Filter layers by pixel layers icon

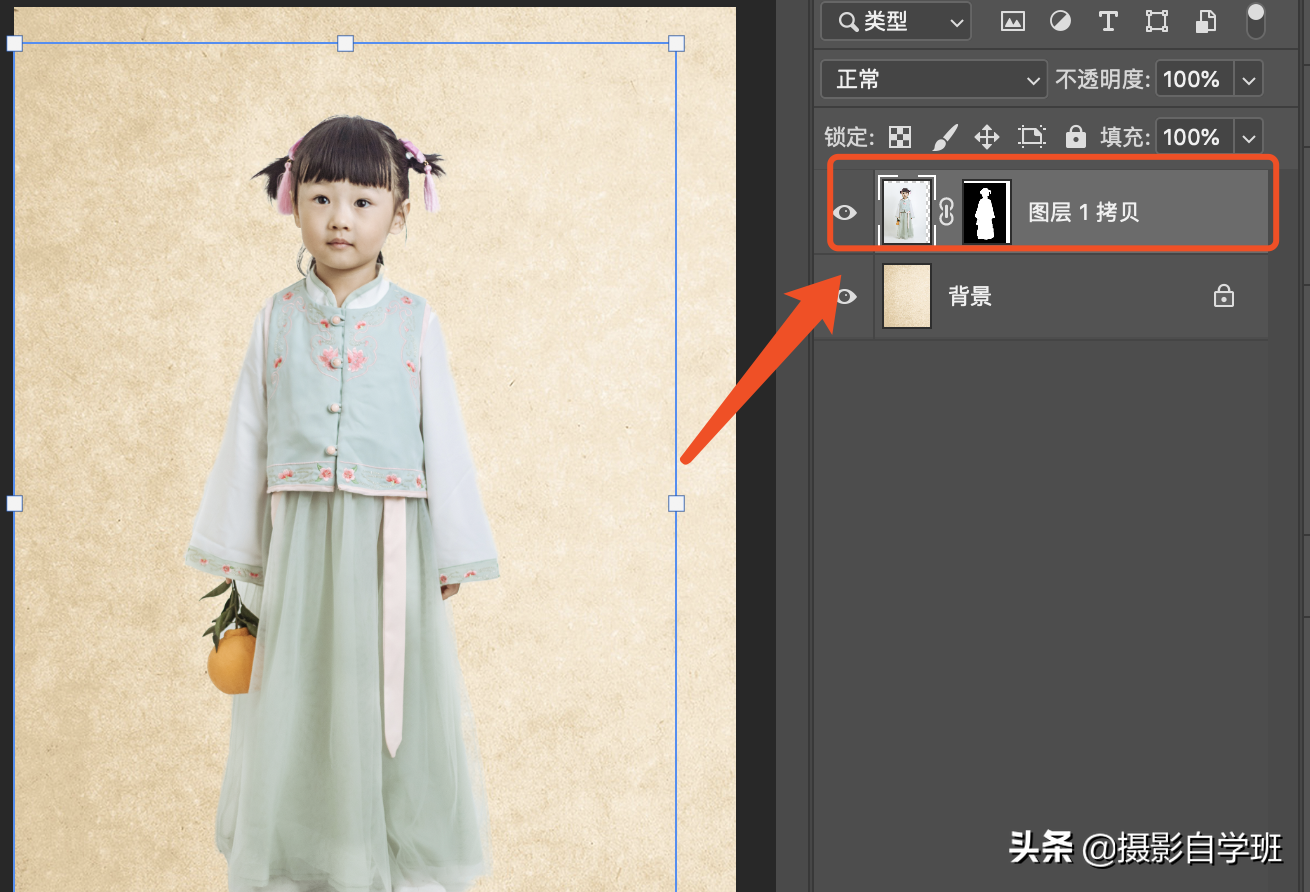coord(1013,21)
